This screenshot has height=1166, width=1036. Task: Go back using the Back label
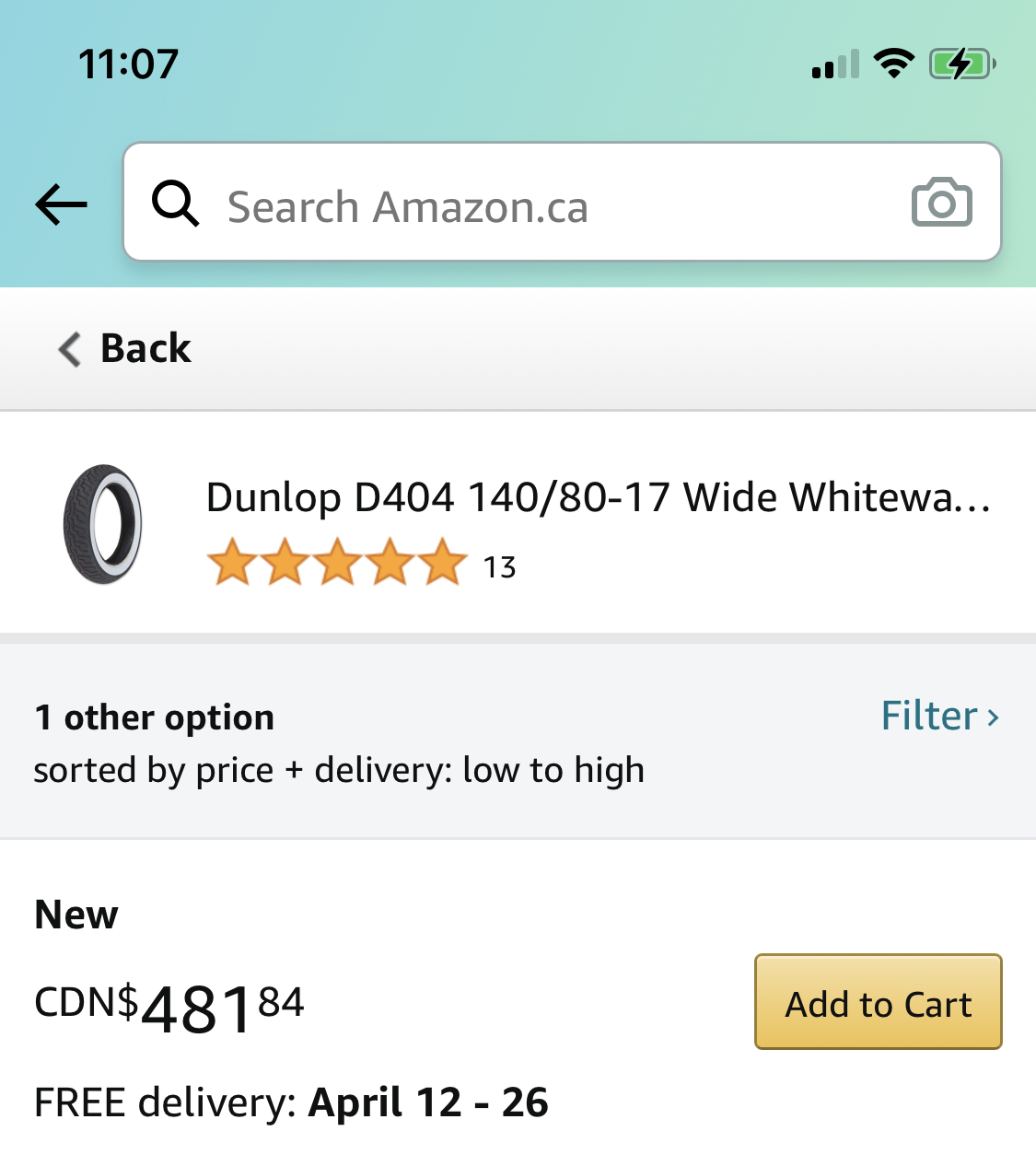[146, 348]
